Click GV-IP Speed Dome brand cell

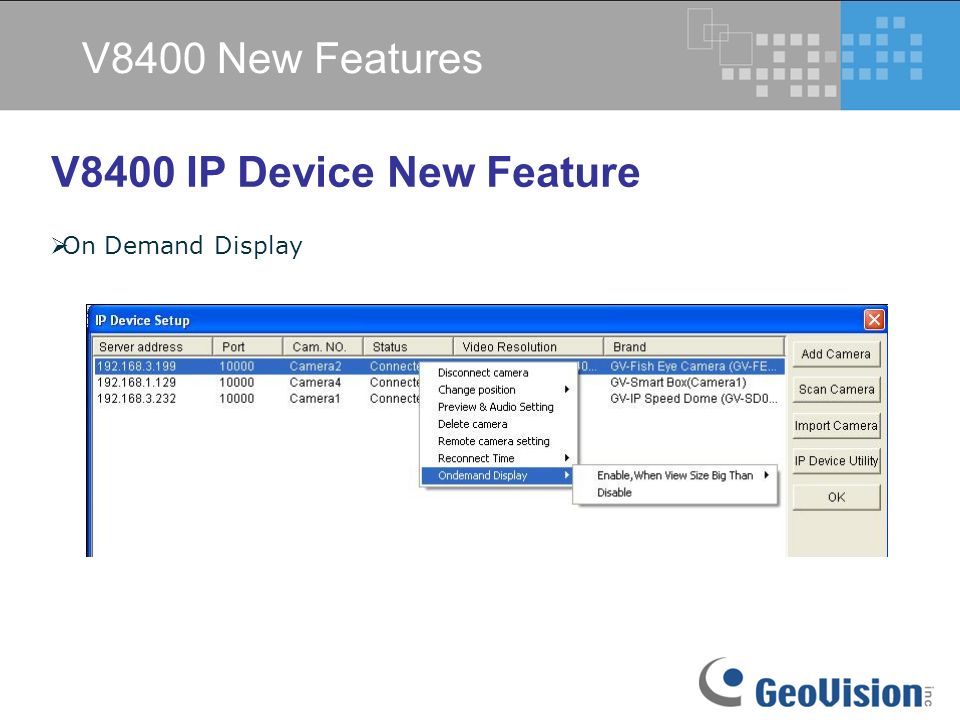tap(694, 399)
